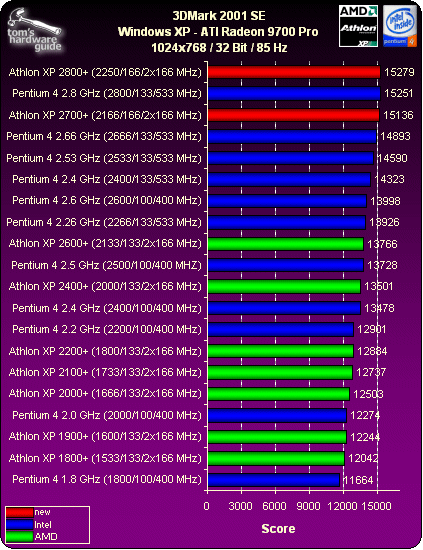
Task: Click the Pentium 4 2.4 GHz (2400/100/400 MHz) label
Action: (107, 308)
